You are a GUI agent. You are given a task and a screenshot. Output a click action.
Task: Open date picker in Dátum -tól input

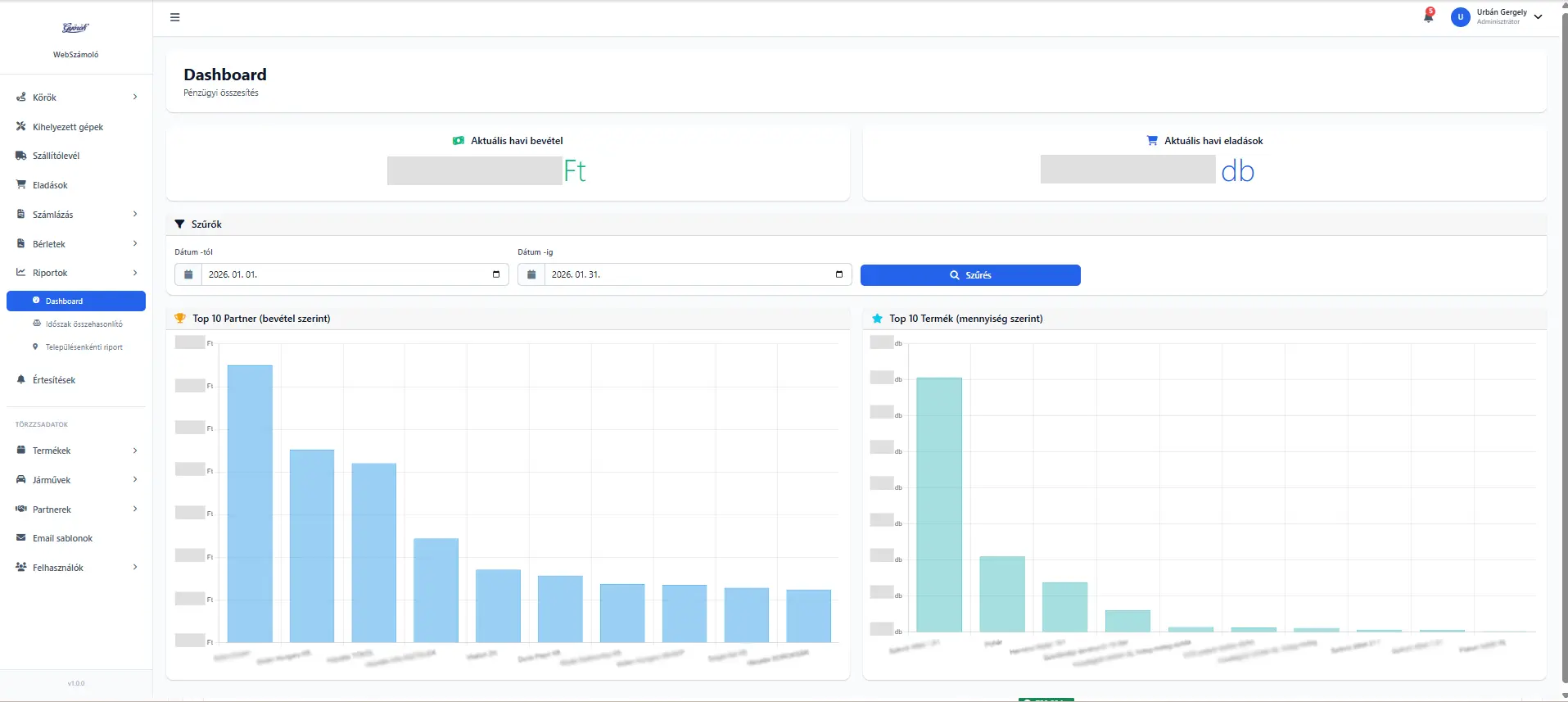pos(495,274)
